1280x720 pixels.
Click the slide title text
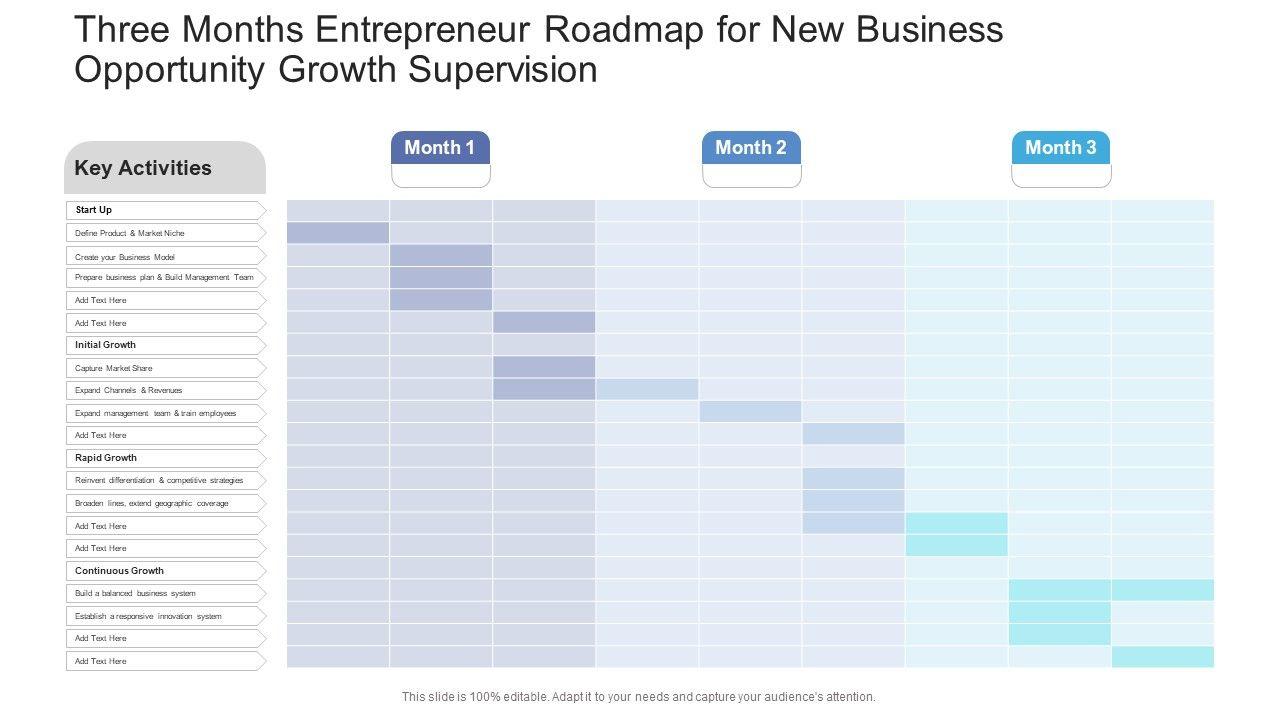coord(539,50)
